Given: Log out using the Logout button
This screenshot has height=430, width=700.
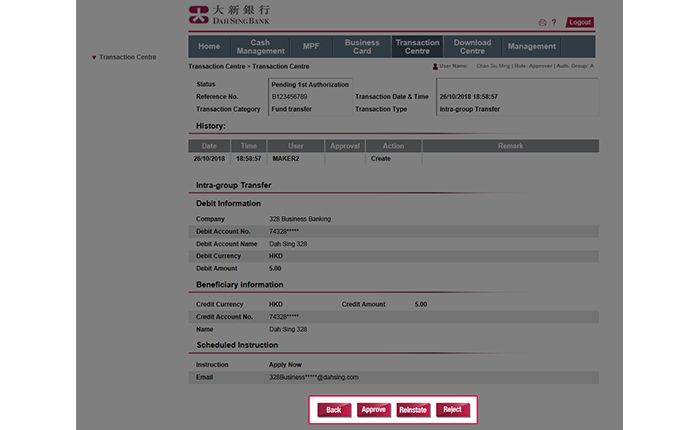Looking at the screenshot, I should (579, 22).
